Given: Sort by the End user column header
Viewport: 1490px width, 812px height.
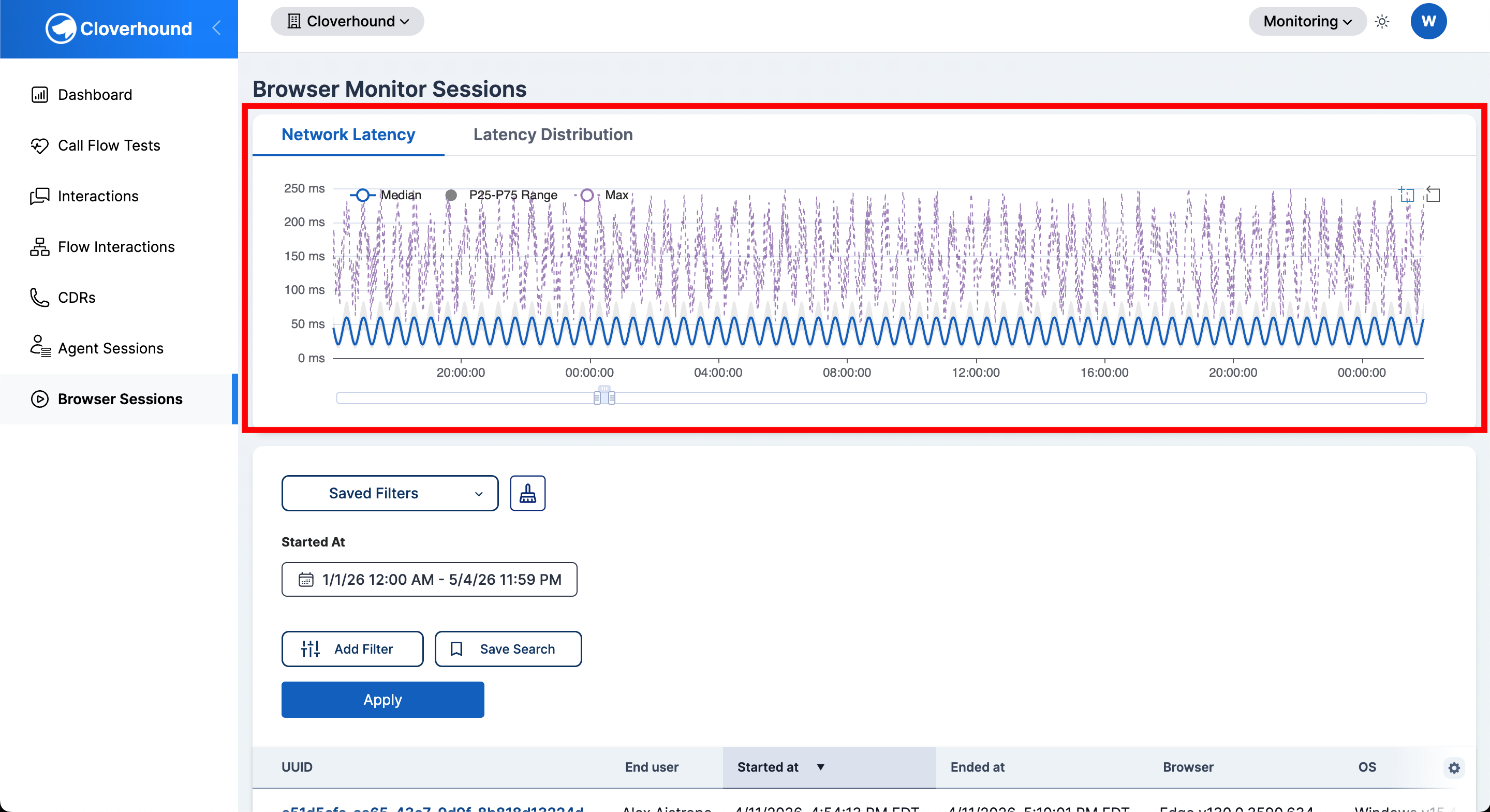Looking at the screenshot, I should tap(651, 767).
